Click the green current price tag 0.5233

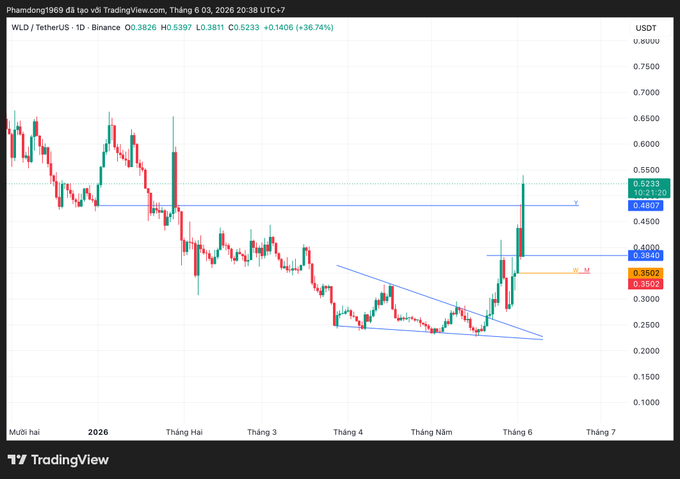click(x=649, y=184)
